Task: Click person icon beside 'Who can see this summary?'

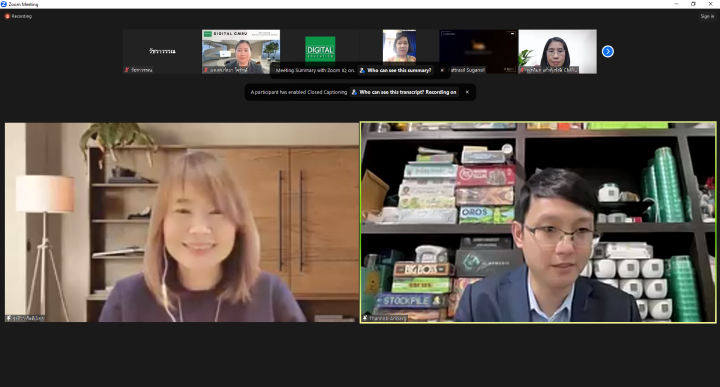Action: [362, 70]
